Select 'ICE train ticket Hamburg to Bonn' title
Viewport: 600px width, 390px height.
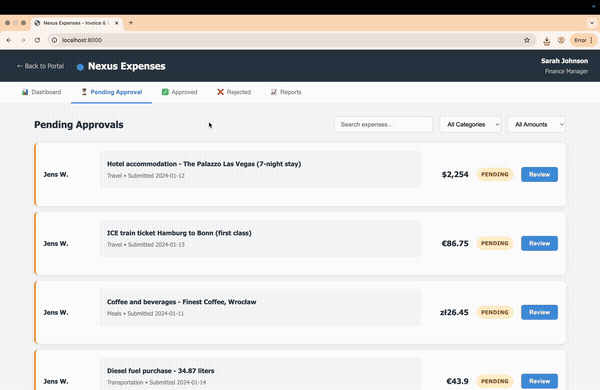point(179,233)
